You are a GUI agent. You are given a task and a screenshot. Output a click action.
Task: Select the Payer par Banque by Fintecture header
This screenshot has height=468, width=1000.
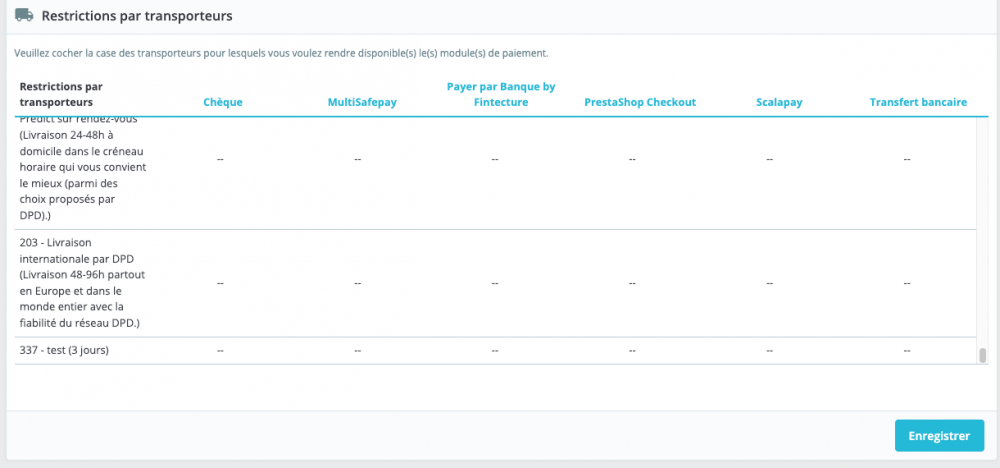click(501, 94)
